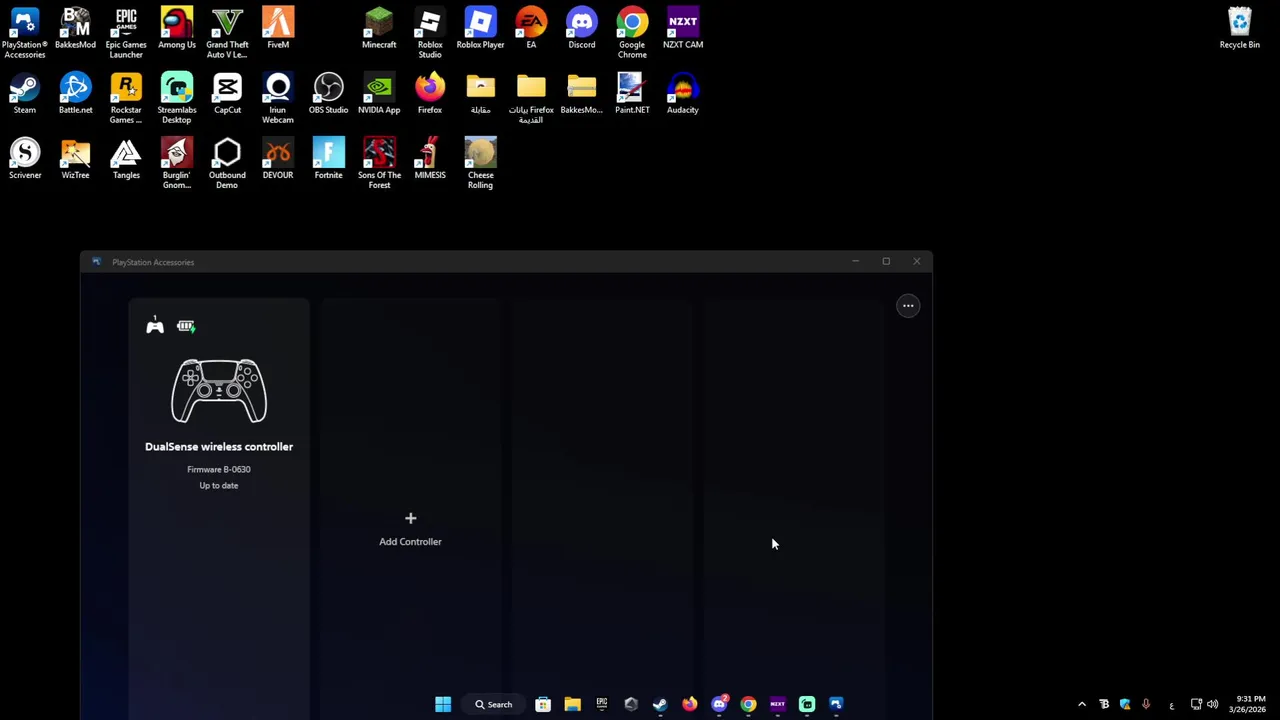This screenshot has width=1280, height=720.
Task: Select the Cheese Rolling desktop icon
Action: (480, 163)
